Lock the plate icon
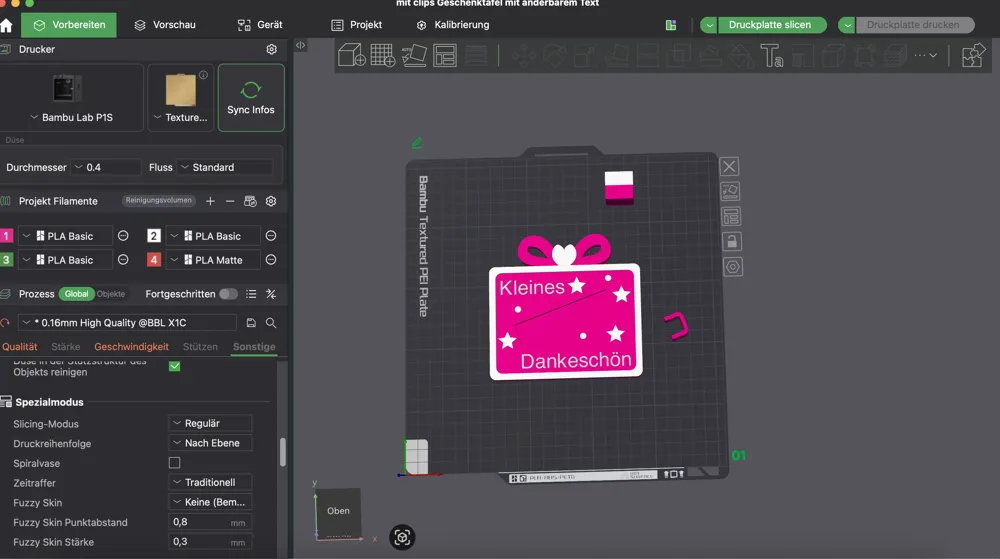 [732, 242]
